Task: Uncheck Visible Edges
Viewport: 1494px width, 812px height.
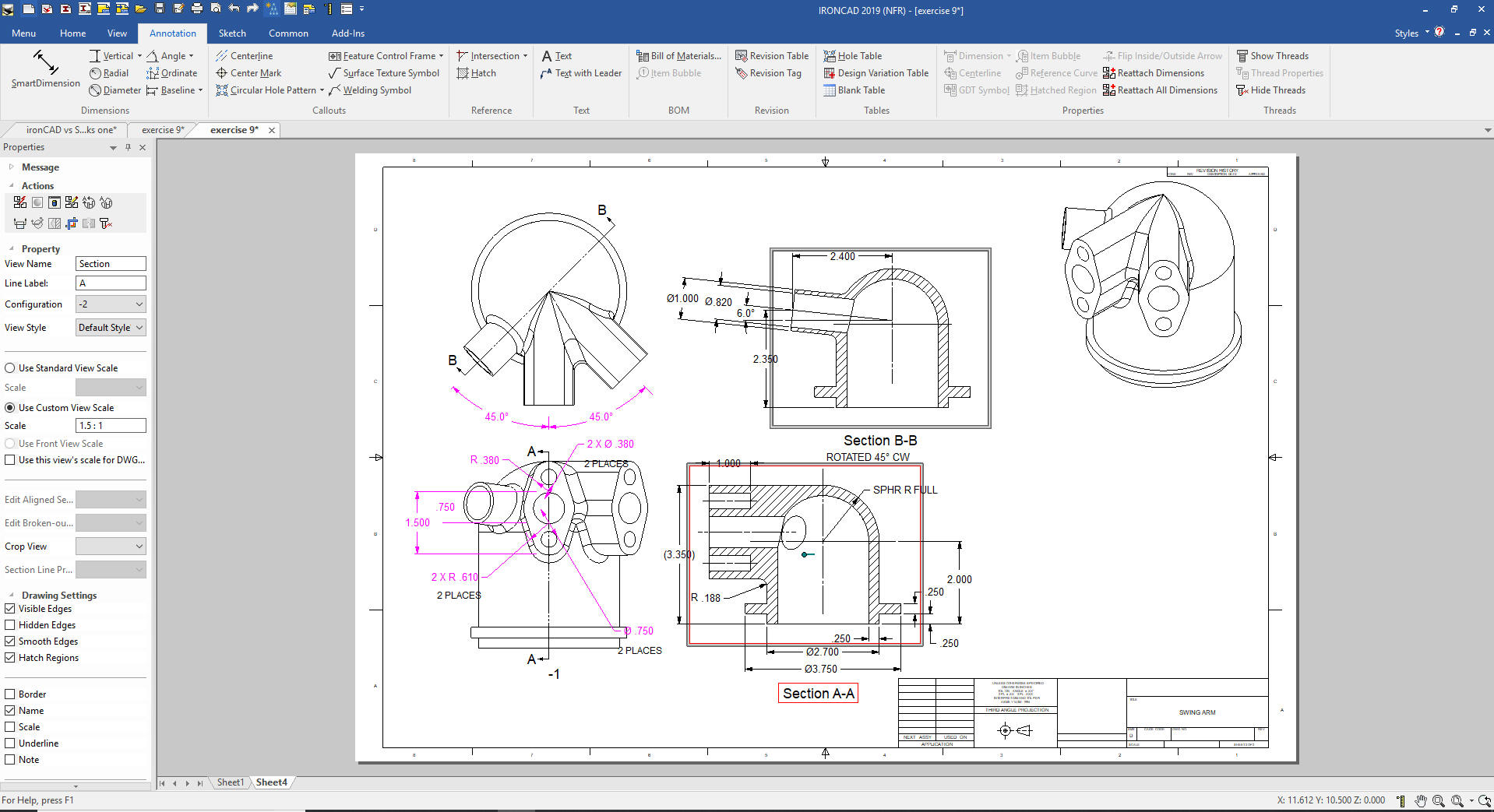Action: (10, 609)
